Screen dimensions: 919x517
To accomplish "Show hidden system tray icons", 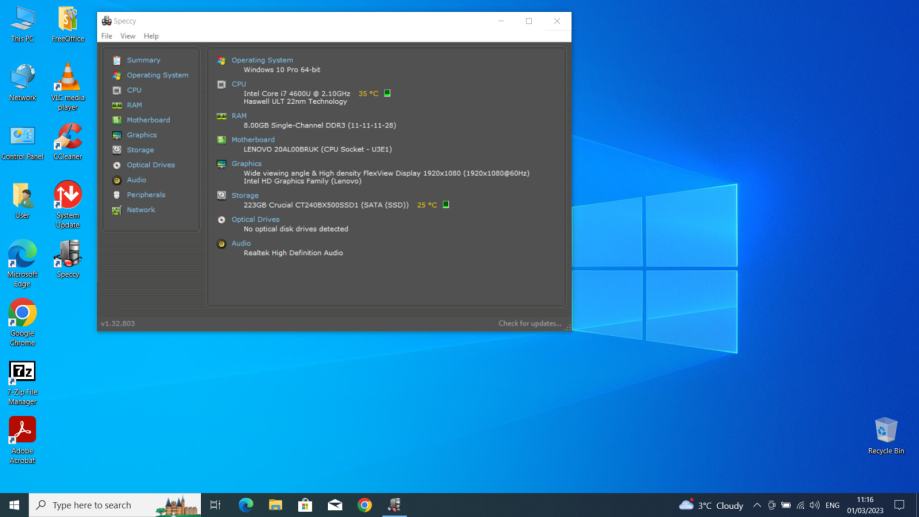I will pyautogui.click(x=757, y=506).
